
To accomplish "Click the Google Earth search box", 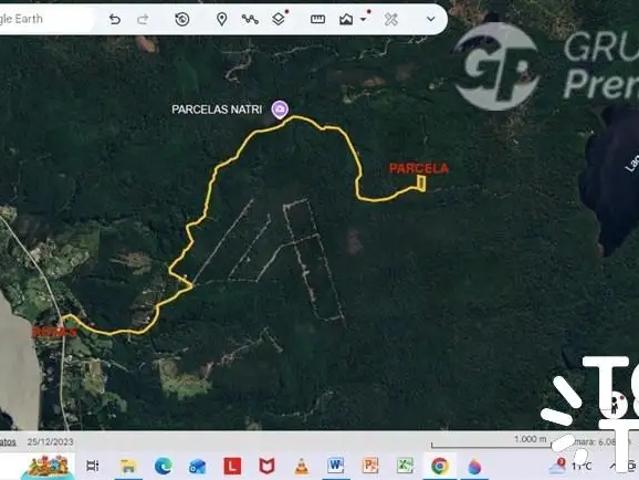I will click(x=45, y=19).
